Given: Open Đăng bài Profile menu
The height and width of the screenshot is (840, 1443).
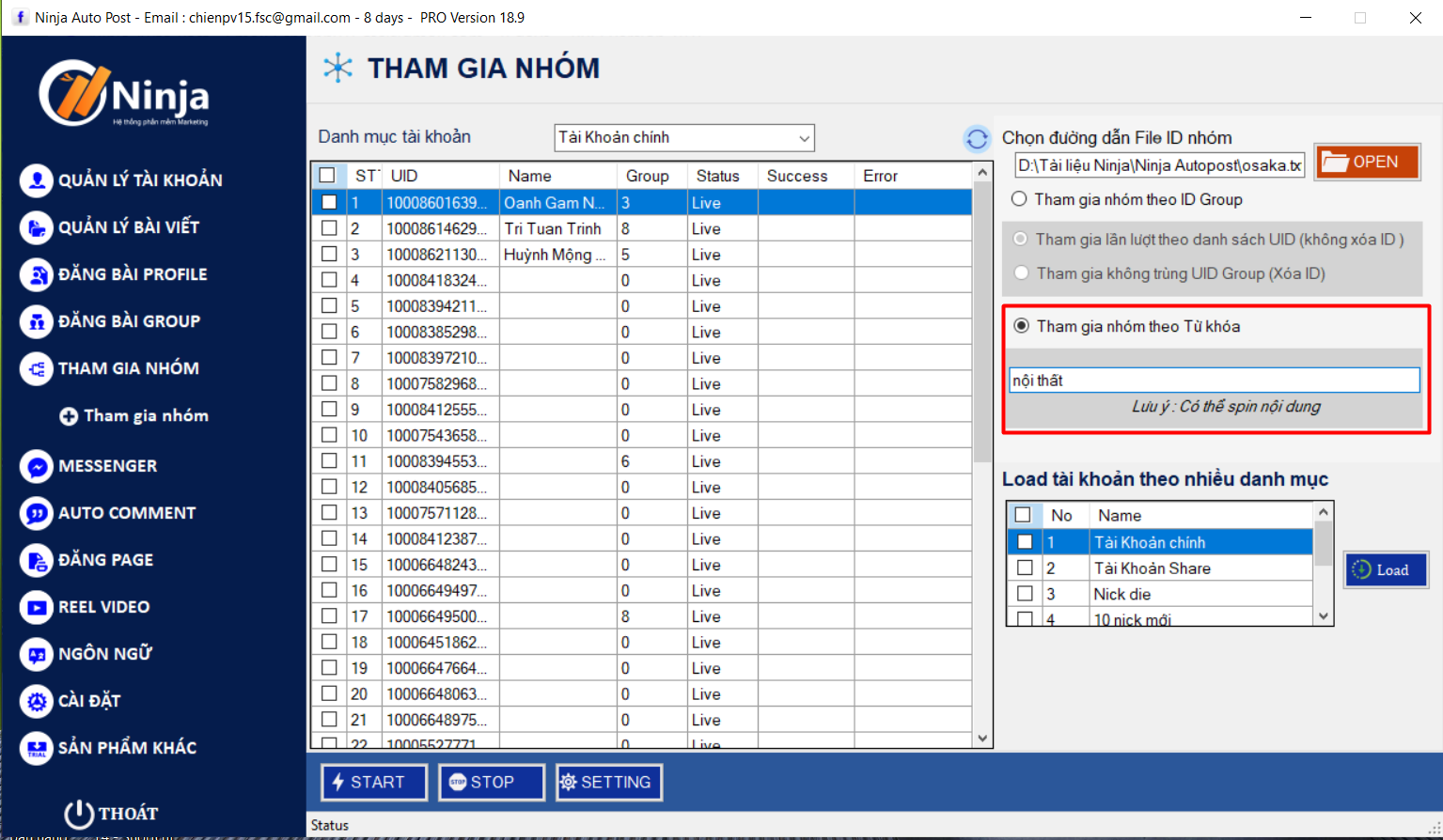Looking at the screenshot, I should pos(133,274).
